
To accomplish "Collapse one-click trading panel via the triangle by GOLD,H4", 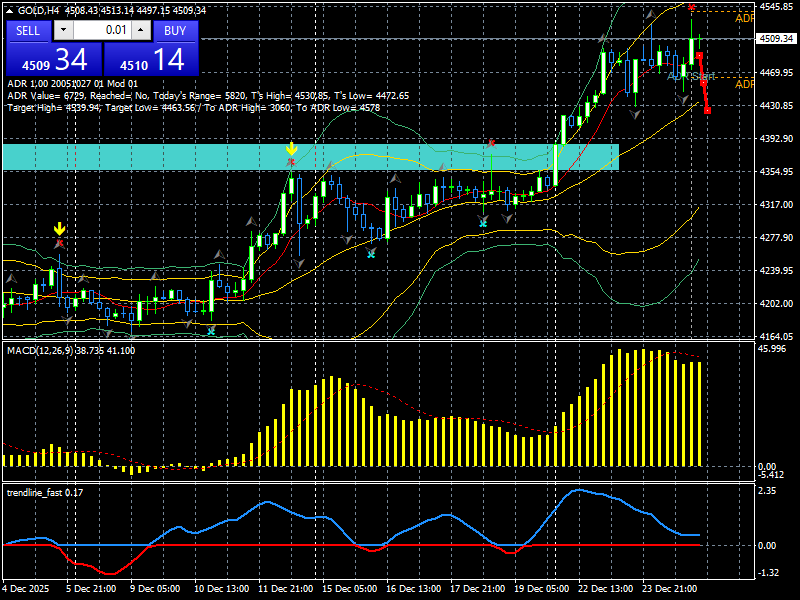I will pyautogui.click(x=11, y=10).
